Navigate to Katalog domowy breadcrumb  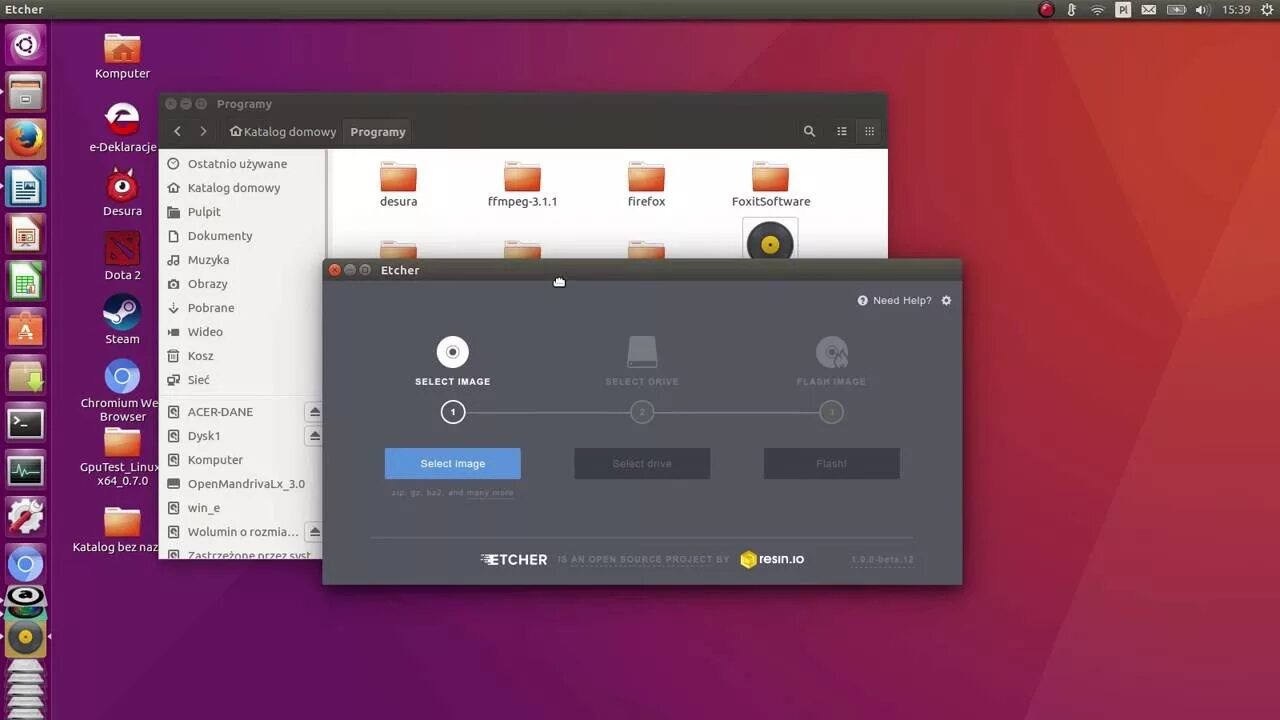pyautogui.click(x=283, y=131)
